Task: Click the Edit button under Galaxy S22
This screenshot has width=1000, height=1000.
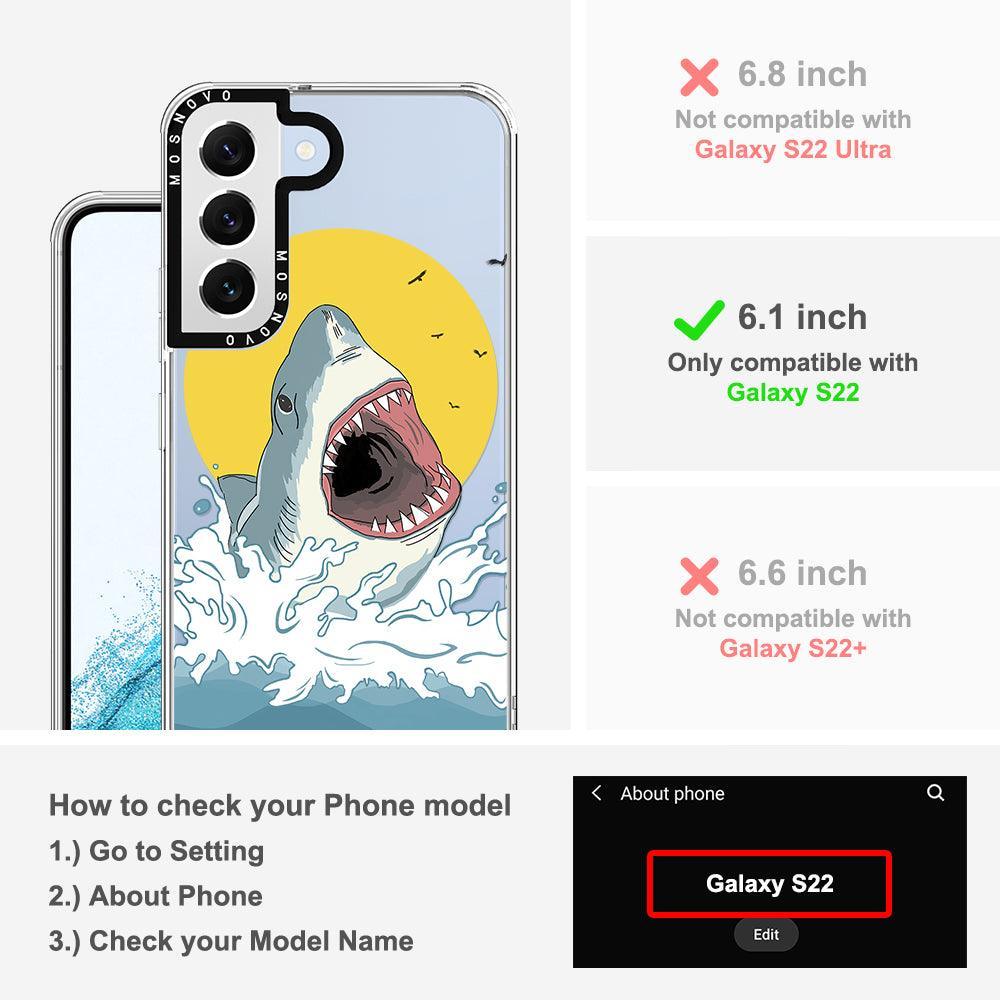Action: pos(766,934)
